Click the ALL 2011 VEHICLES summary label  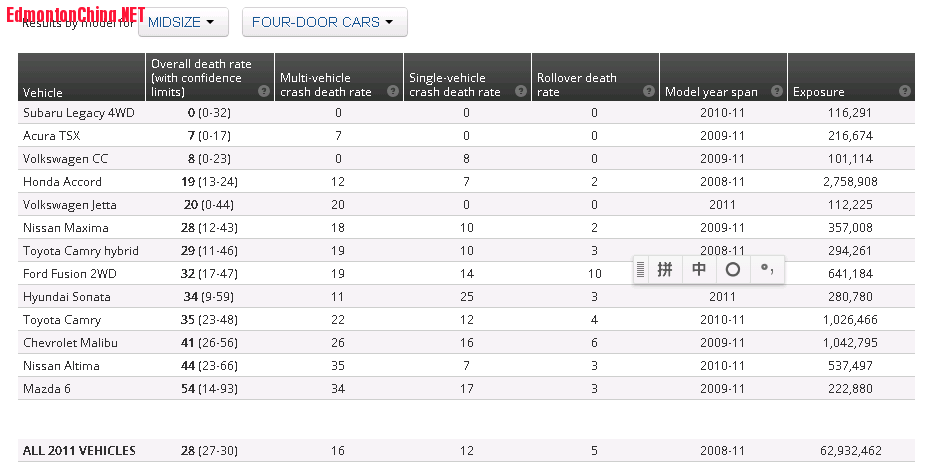point(79,451)
